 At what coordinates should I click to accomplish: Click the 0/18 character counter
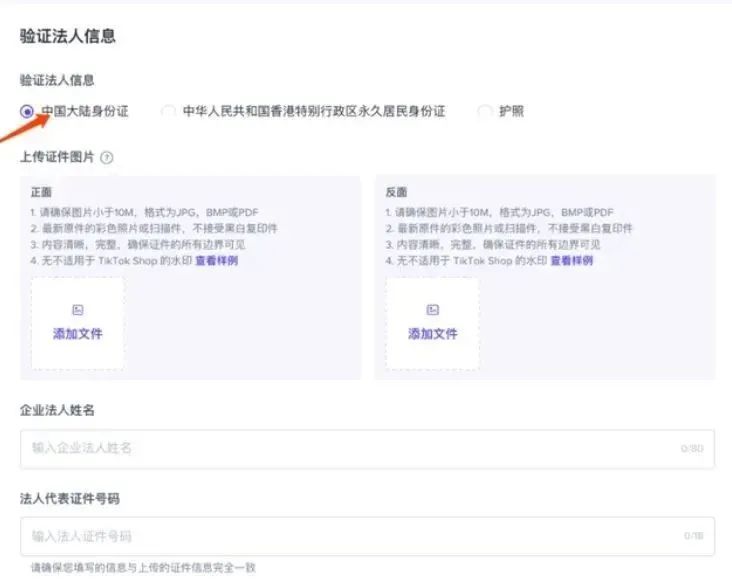tap(693, 536)
